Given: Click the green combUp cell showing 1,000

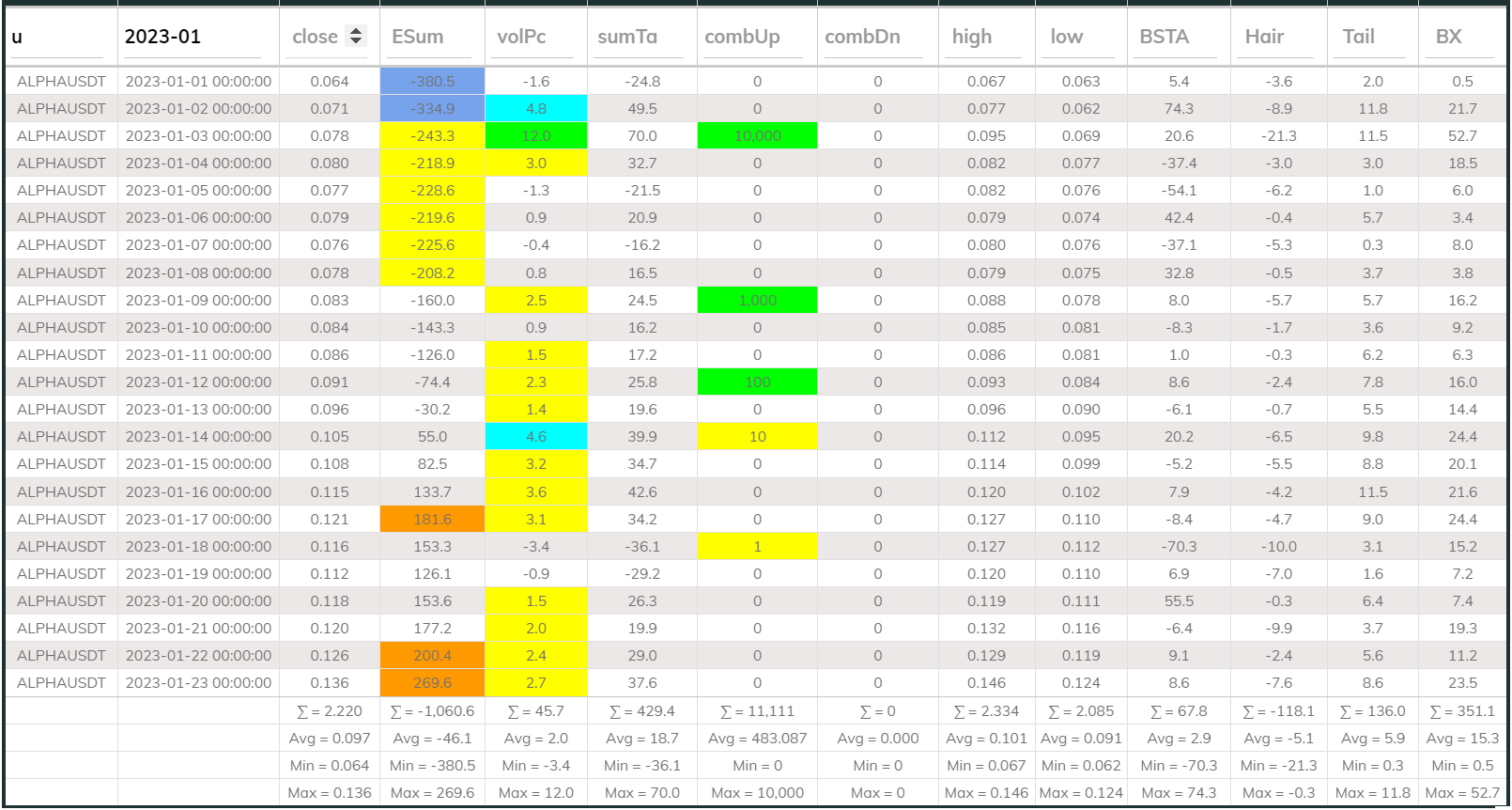Looking at the screenshot, I should [x=757, y=301].
